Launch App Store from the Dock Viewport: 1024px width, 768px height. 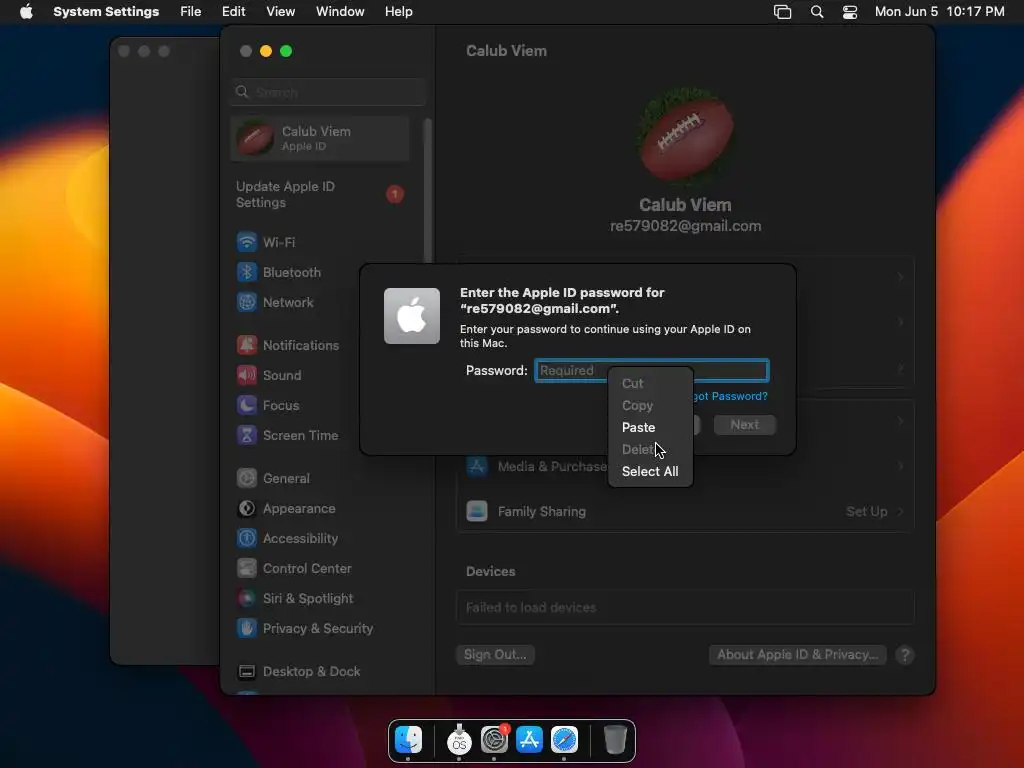coord(529,741)
